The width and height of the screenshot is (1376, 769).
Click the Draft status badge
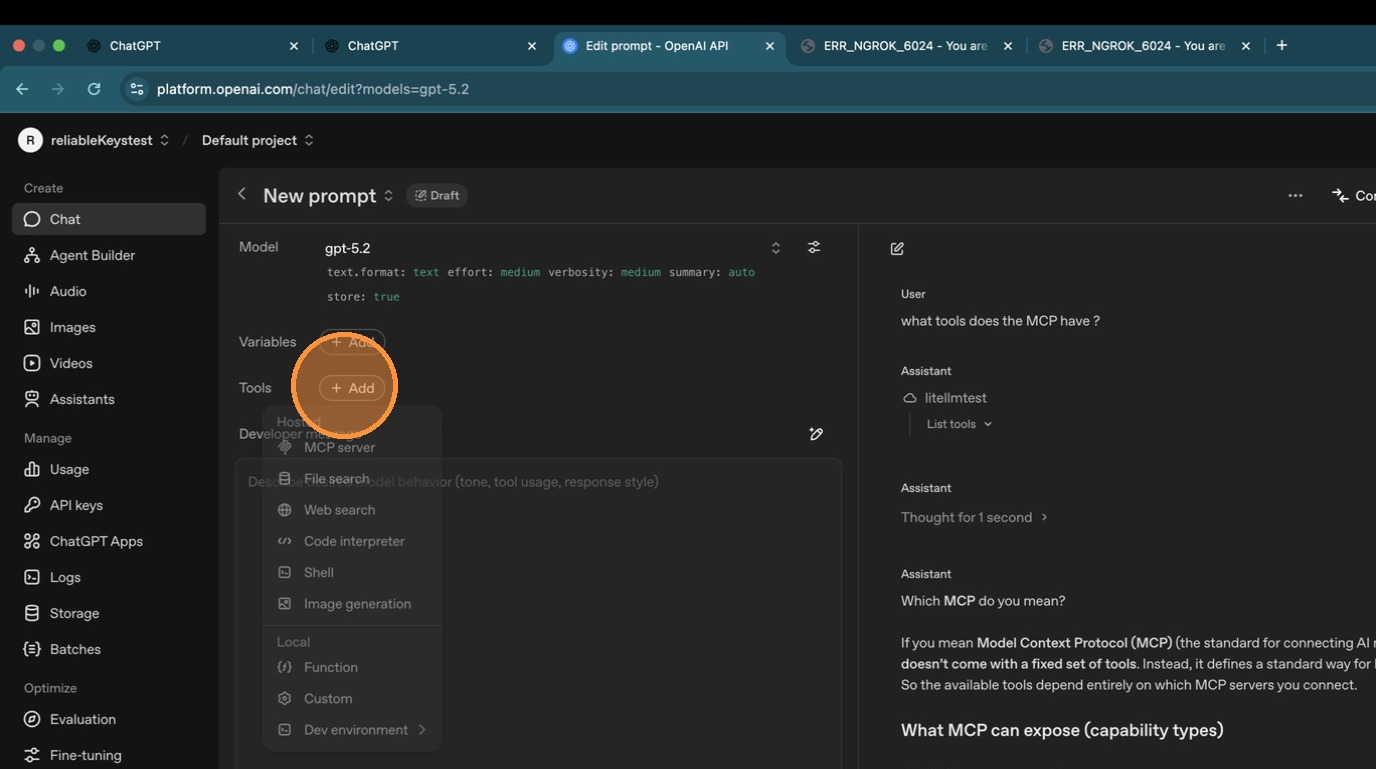(x=437, y=195)
